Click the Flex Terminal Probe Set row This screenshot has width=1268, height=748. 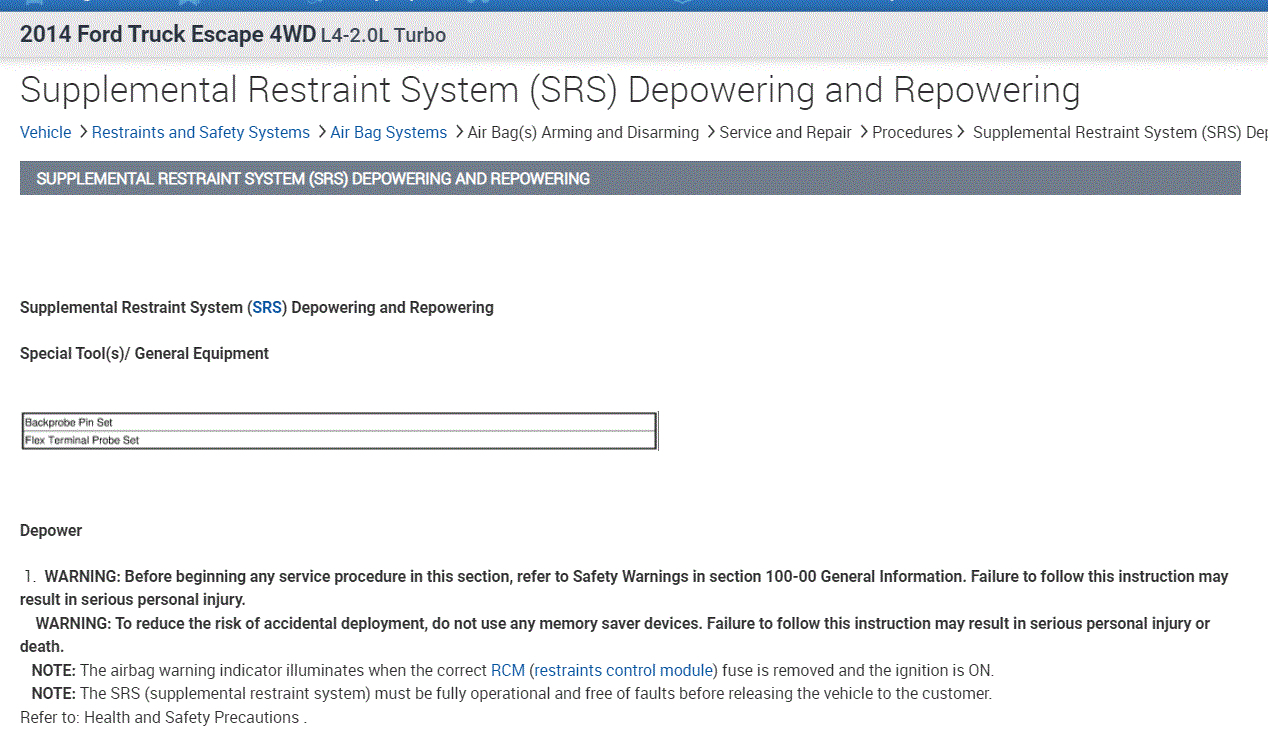pyautogui.click(x=339, y=440)
